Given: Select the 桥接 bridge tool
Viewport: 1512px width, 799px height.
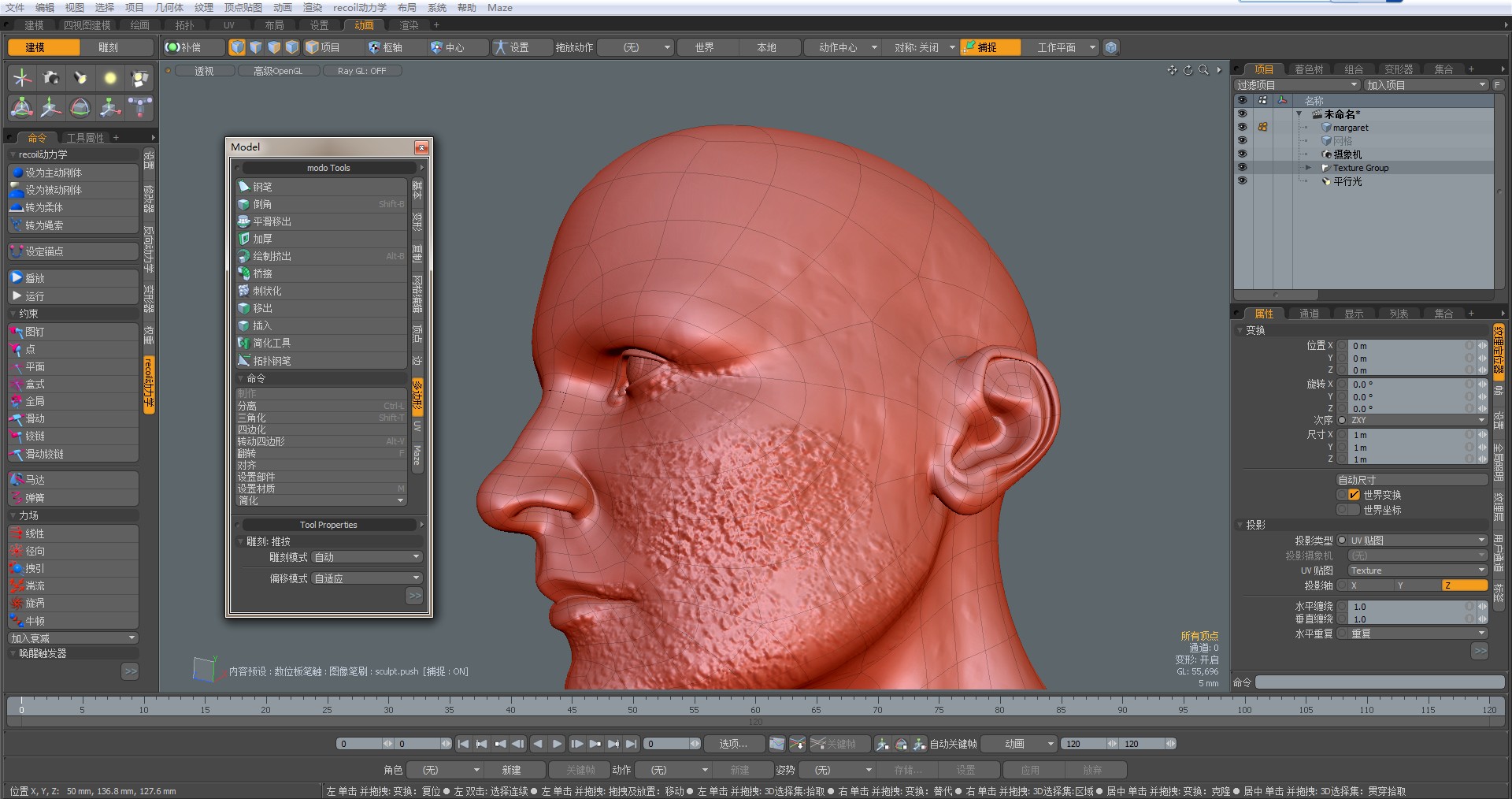Looking at the screenshot, I should 262,273.
